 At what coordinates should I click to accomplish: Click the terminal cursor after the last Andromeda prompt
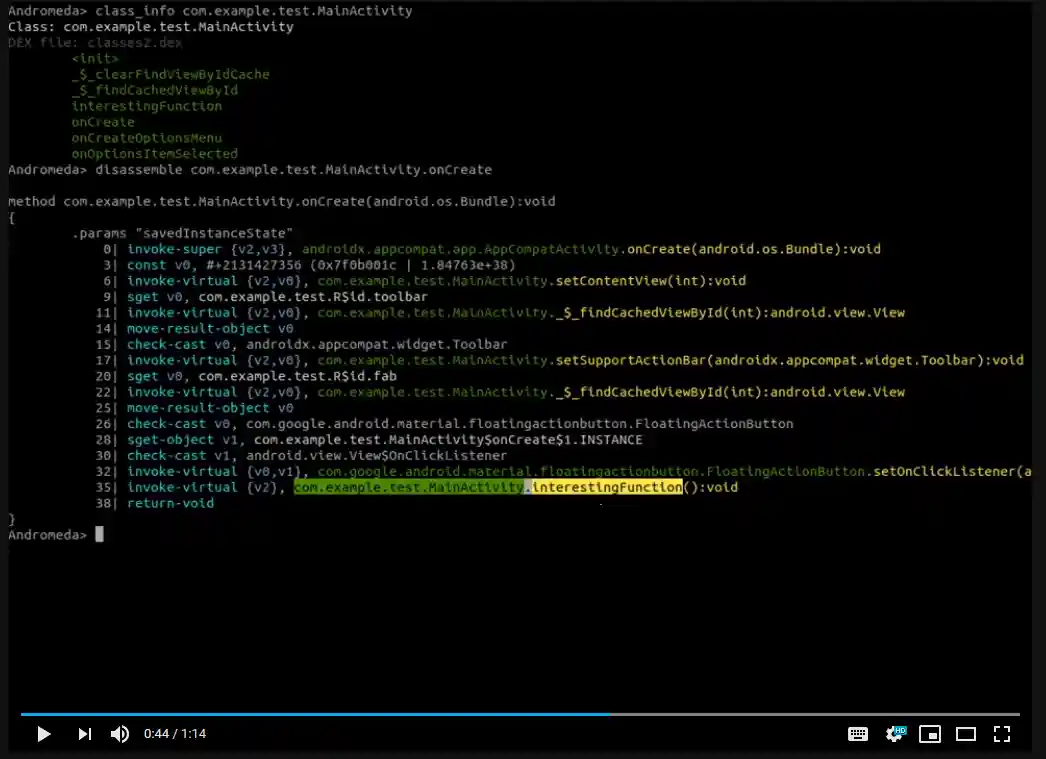(x=99, y=535)
